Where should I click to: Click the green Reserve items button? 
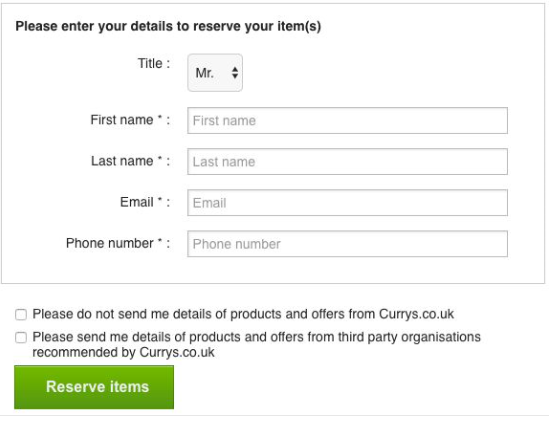[94, 387]
